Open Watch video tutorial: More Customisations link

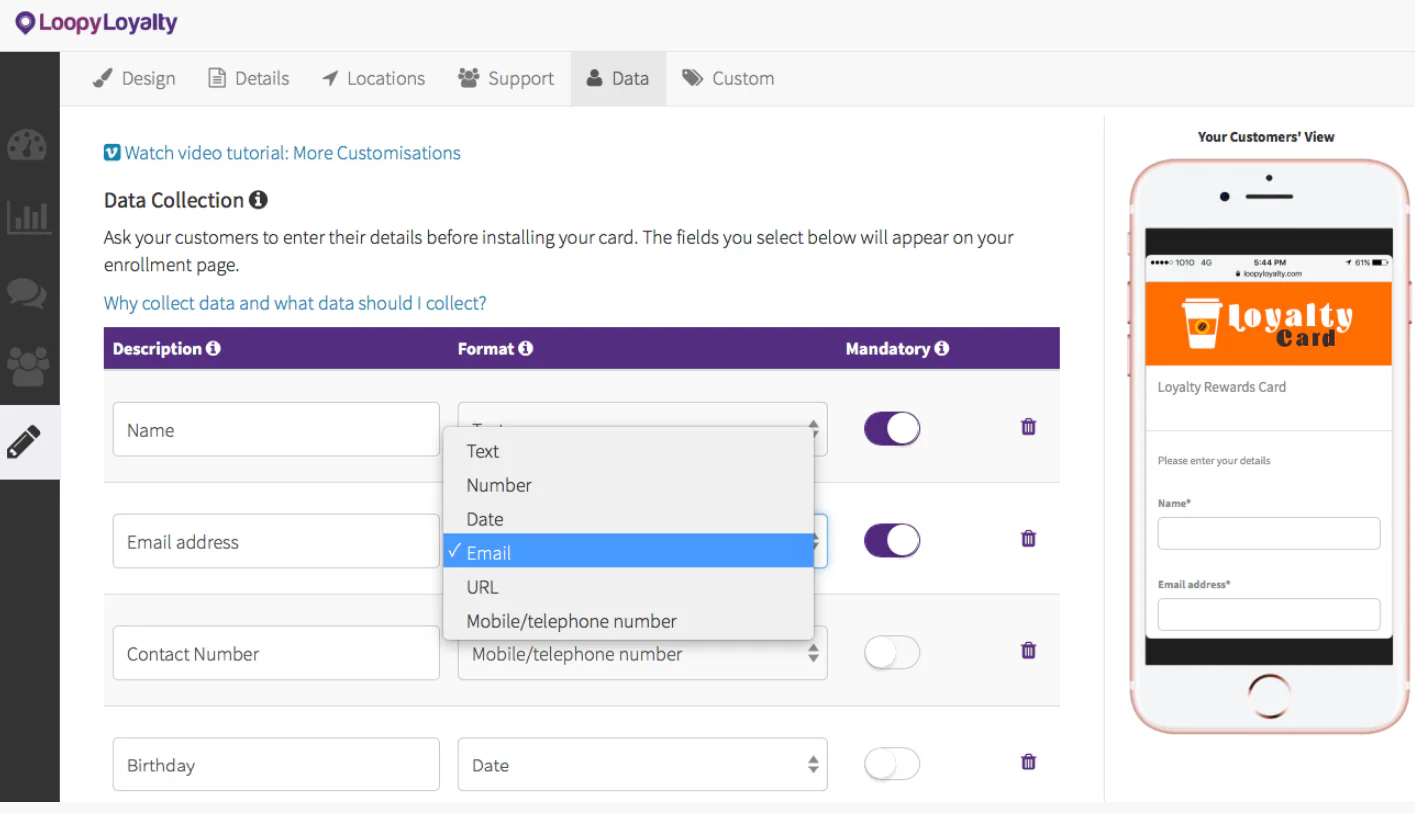coord(292,153)
